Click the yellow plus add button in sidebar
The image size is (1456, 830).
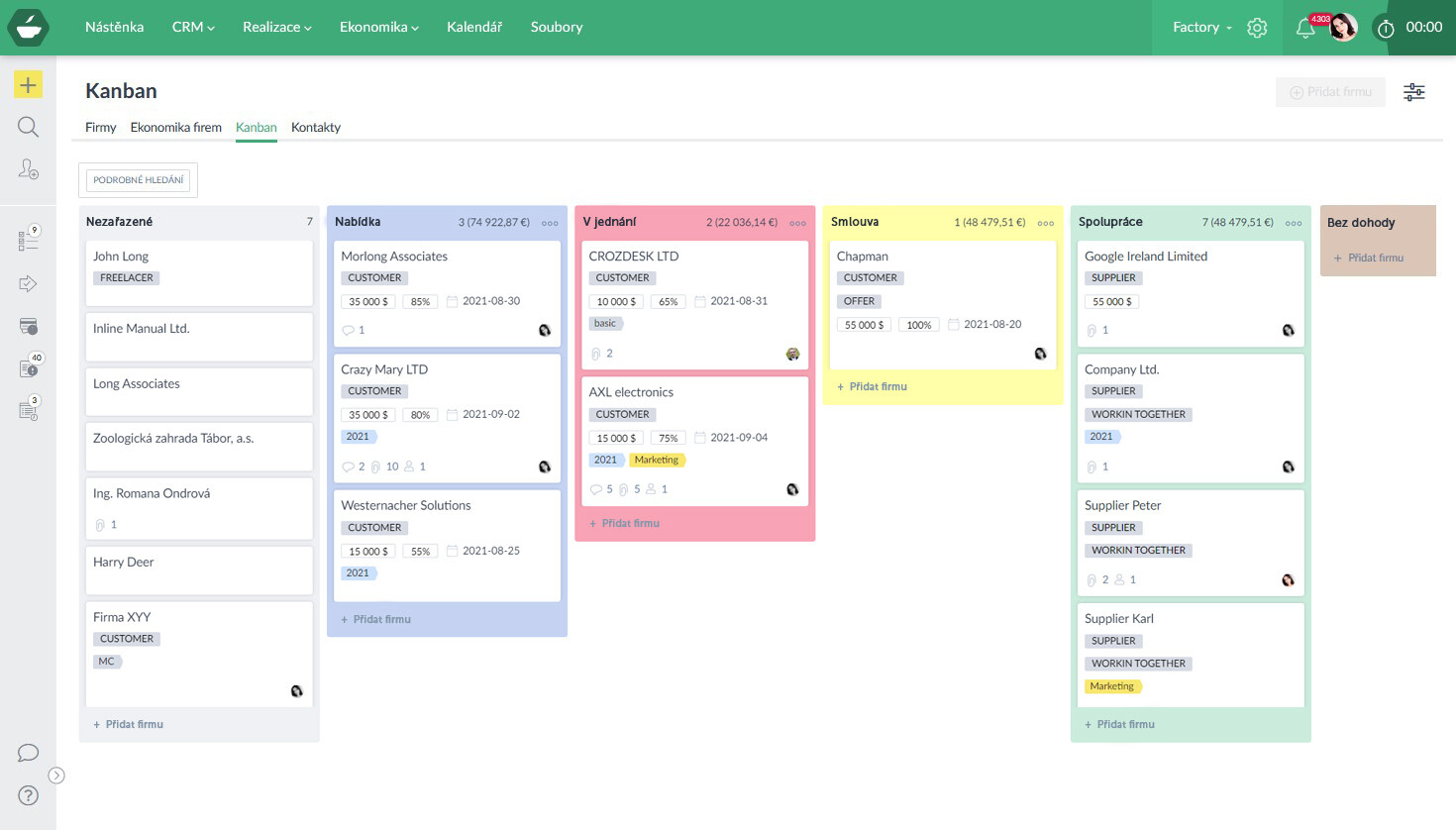pos(28,85)
